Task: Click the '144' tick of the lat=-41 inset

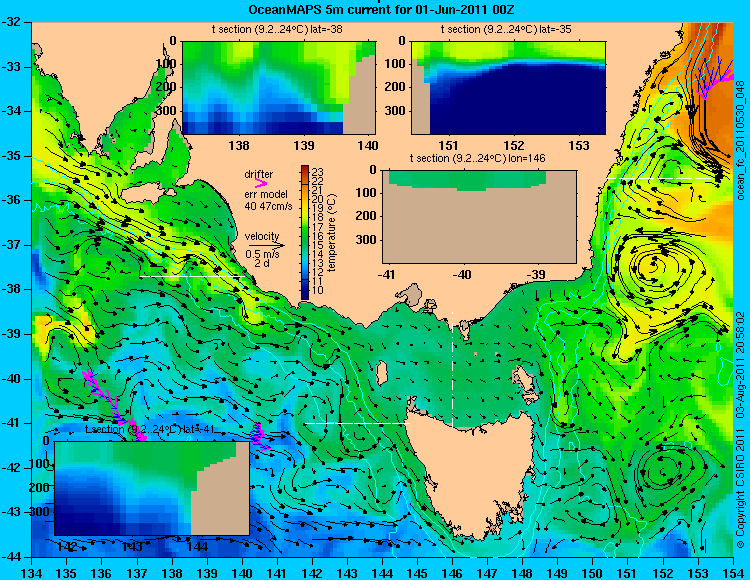Action: (198, 546)
